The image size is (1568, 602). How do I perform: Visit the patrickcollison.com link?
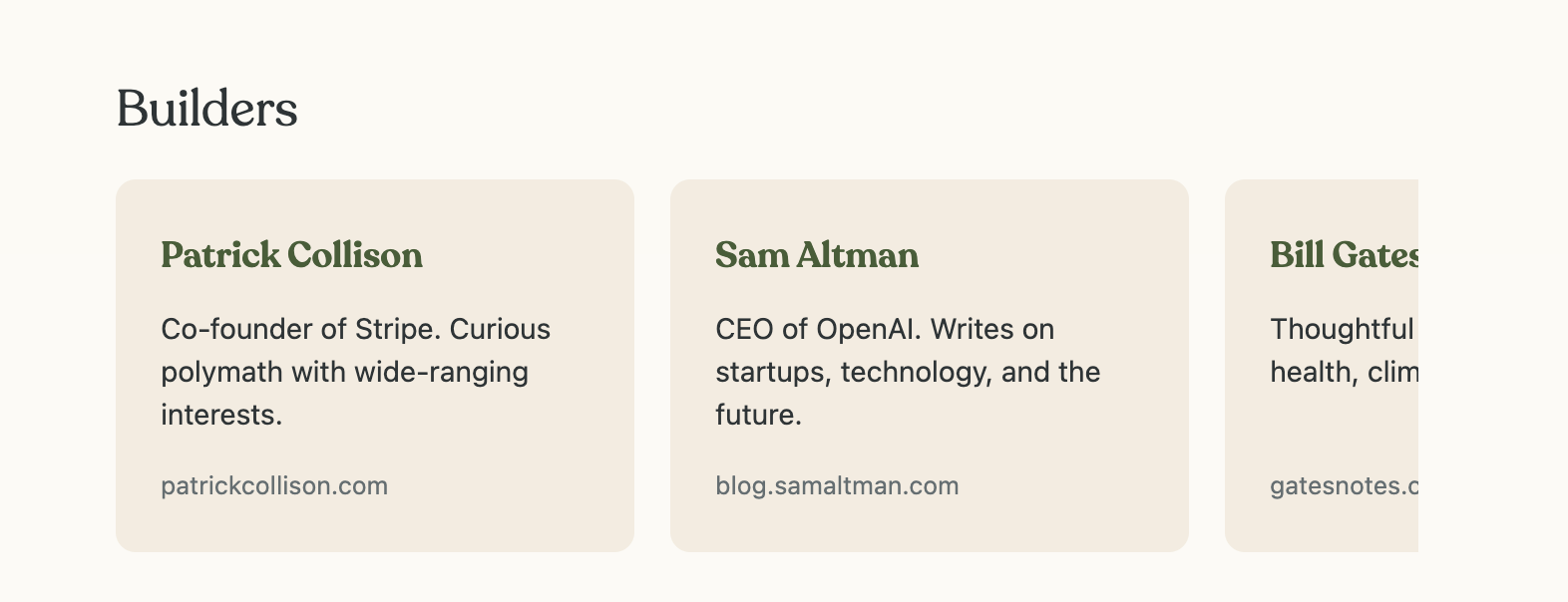(274, 486)
